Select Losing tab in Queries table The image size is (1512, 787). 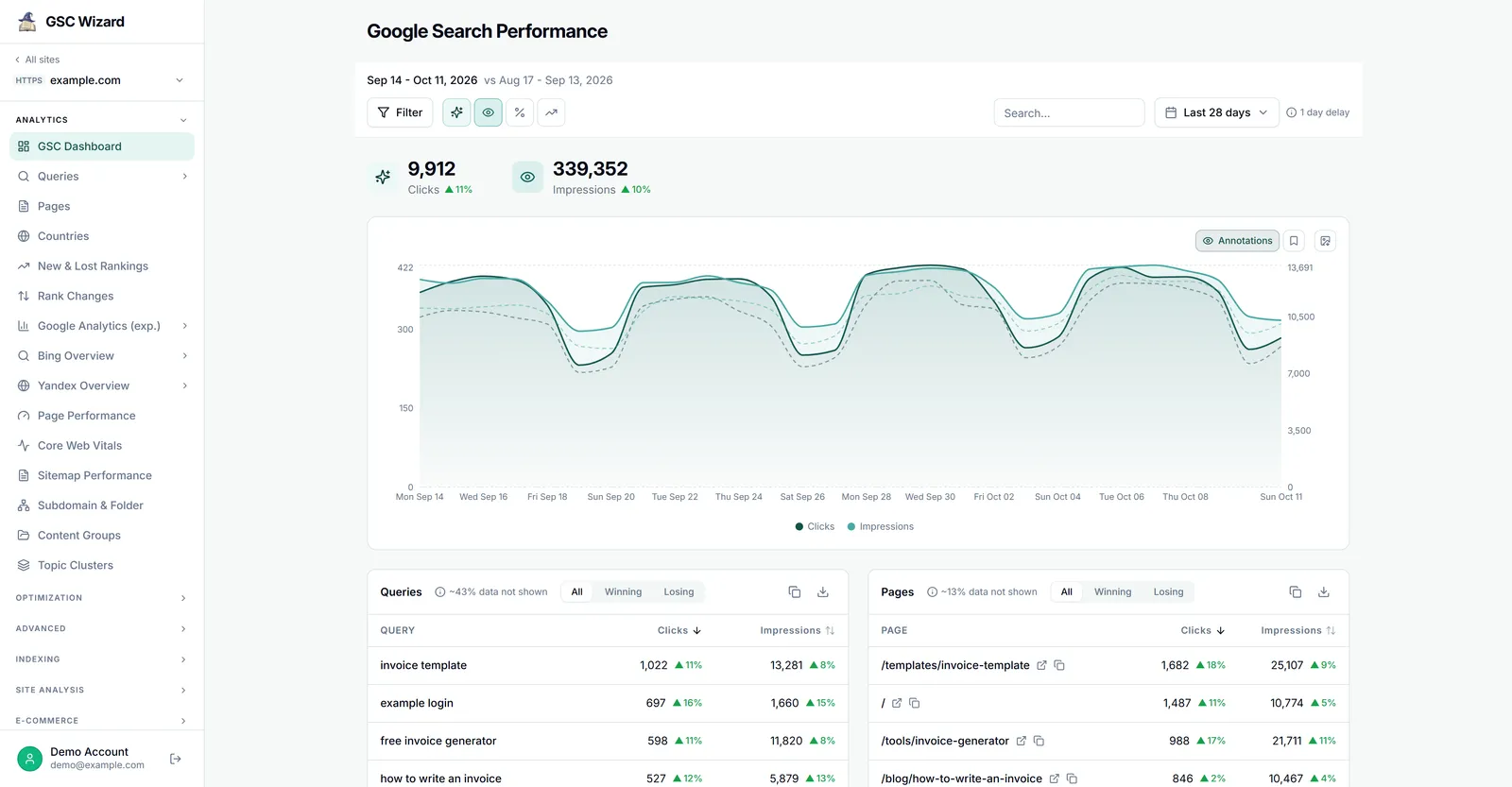pos(679,592)
